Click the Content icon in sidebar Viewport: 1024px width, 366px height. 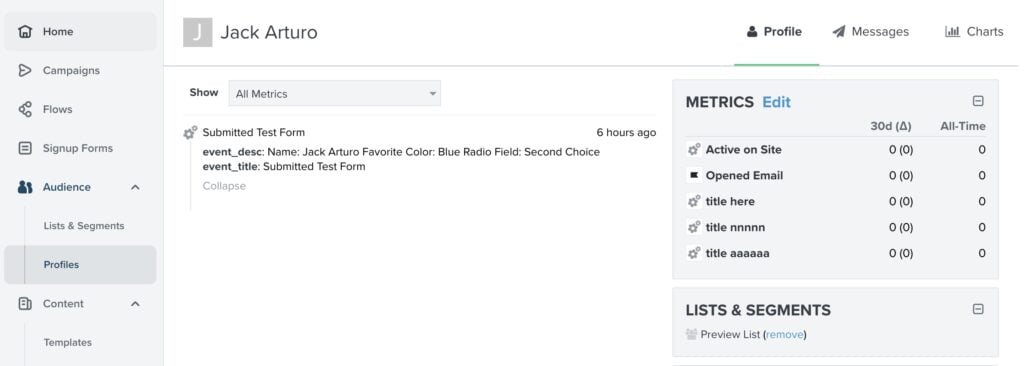(25, 304)
